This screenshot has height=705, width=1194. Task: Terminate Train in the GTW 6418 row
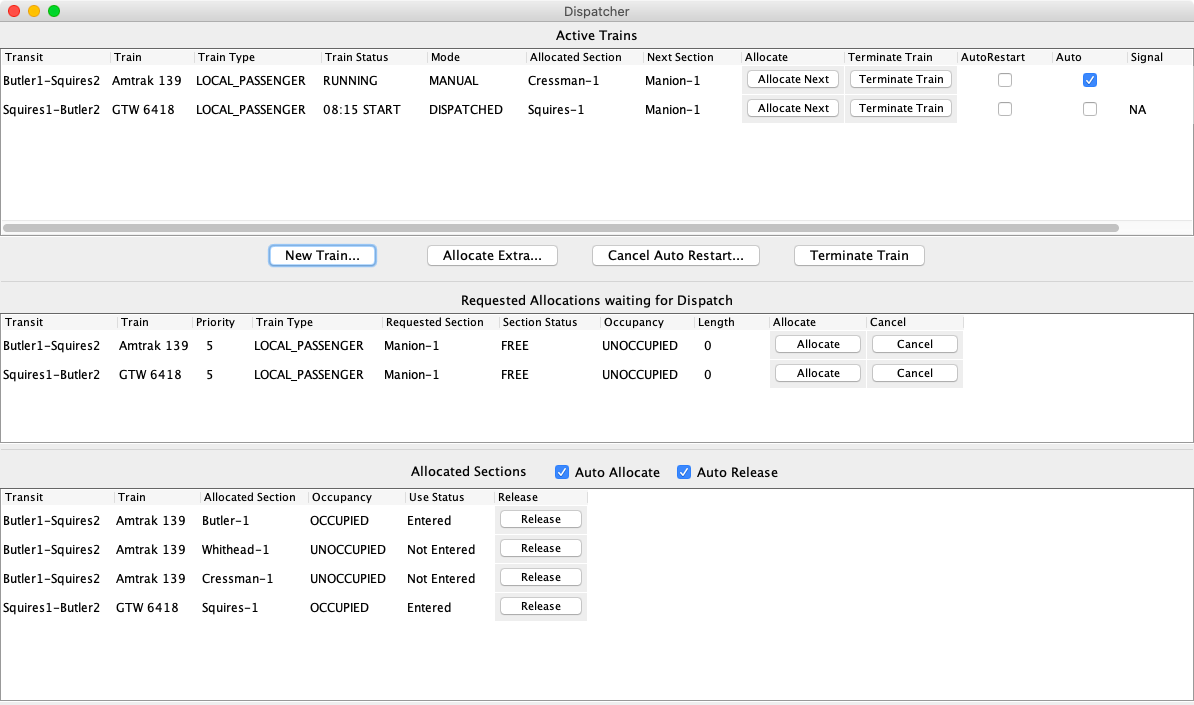[x=901, y=108]
